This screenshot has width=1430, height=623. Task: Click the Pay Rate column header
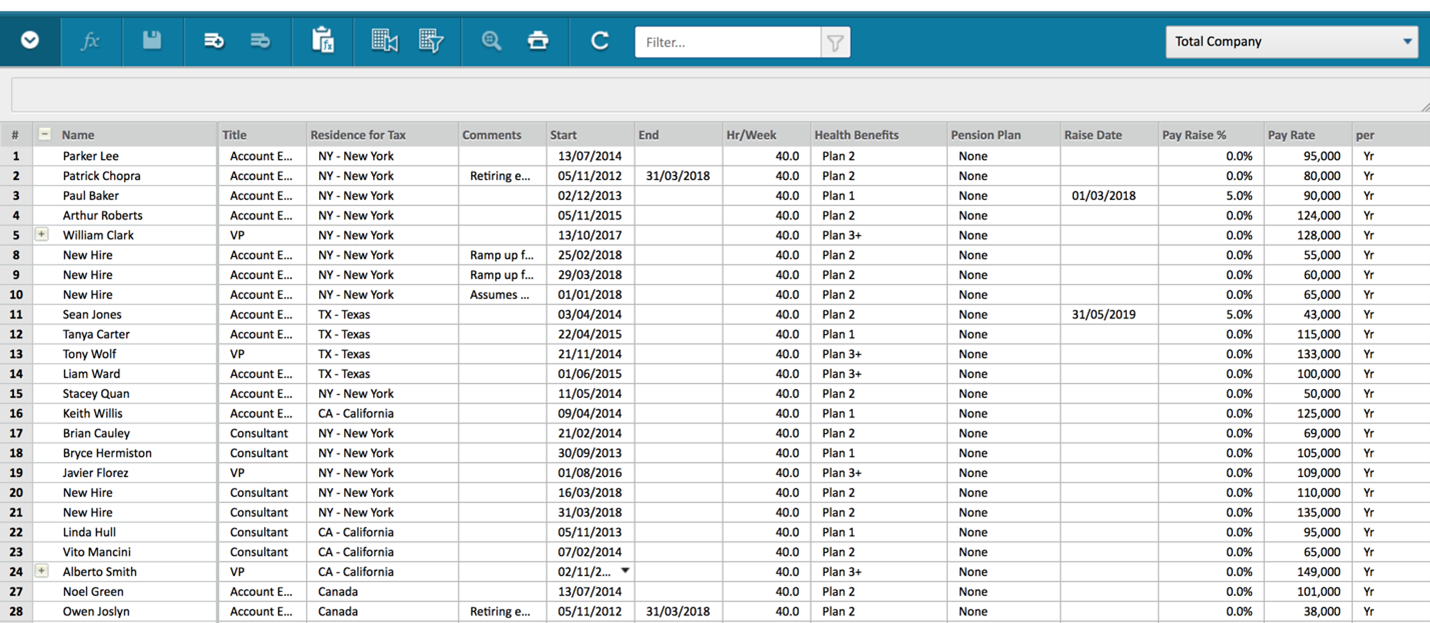pos(1291,135)
